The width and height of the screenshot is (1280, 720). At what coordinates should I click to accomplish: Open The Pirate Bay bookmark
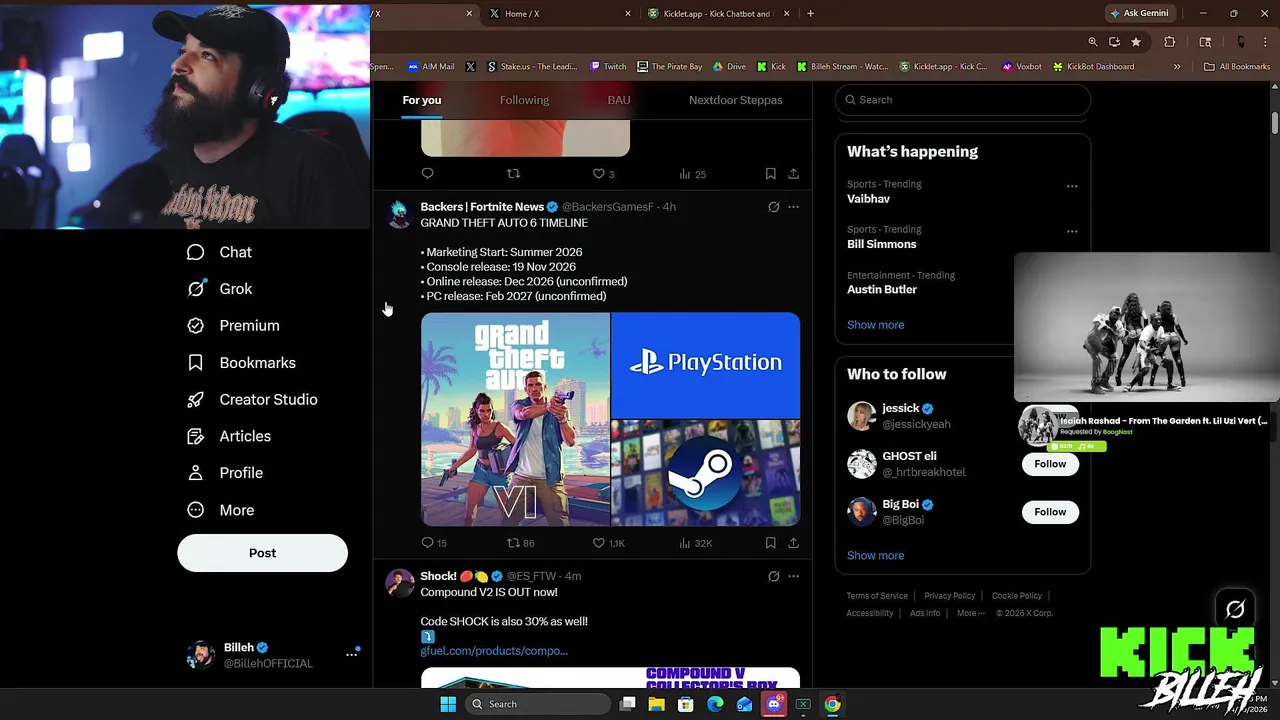(x=670, y=67)
